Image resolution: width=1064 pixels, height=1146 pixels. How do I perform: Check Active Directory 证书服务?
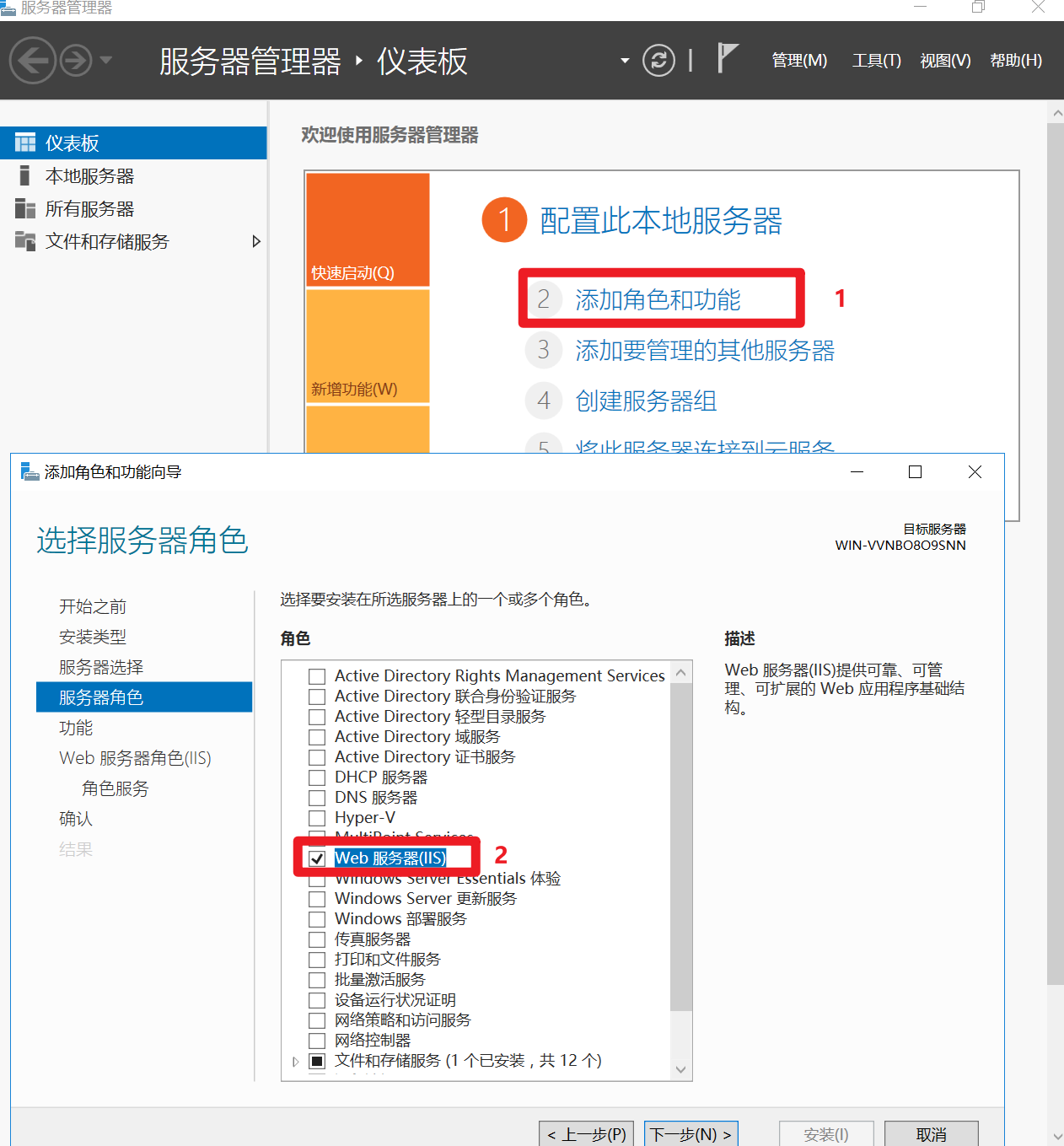pyautogui.click(x=317, y=757)
